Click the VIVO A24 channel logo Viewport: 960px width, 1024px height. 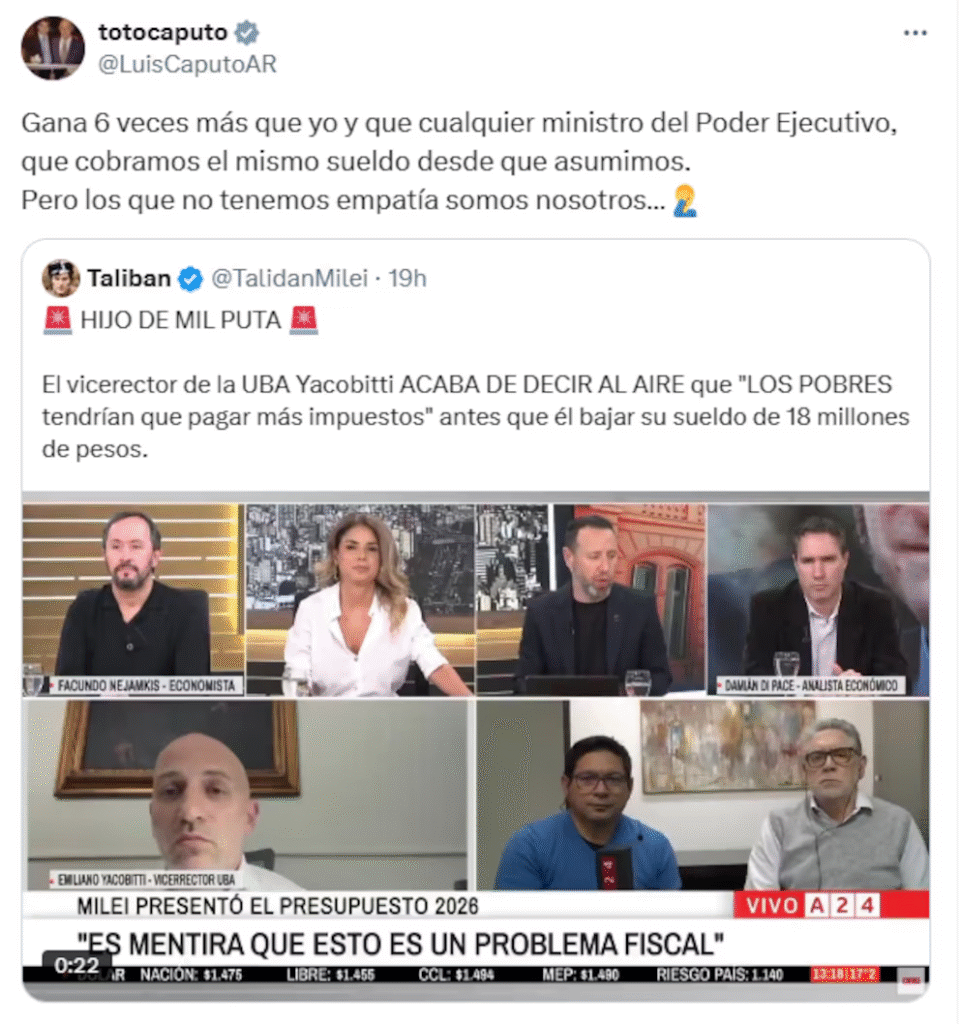[831, 905]
